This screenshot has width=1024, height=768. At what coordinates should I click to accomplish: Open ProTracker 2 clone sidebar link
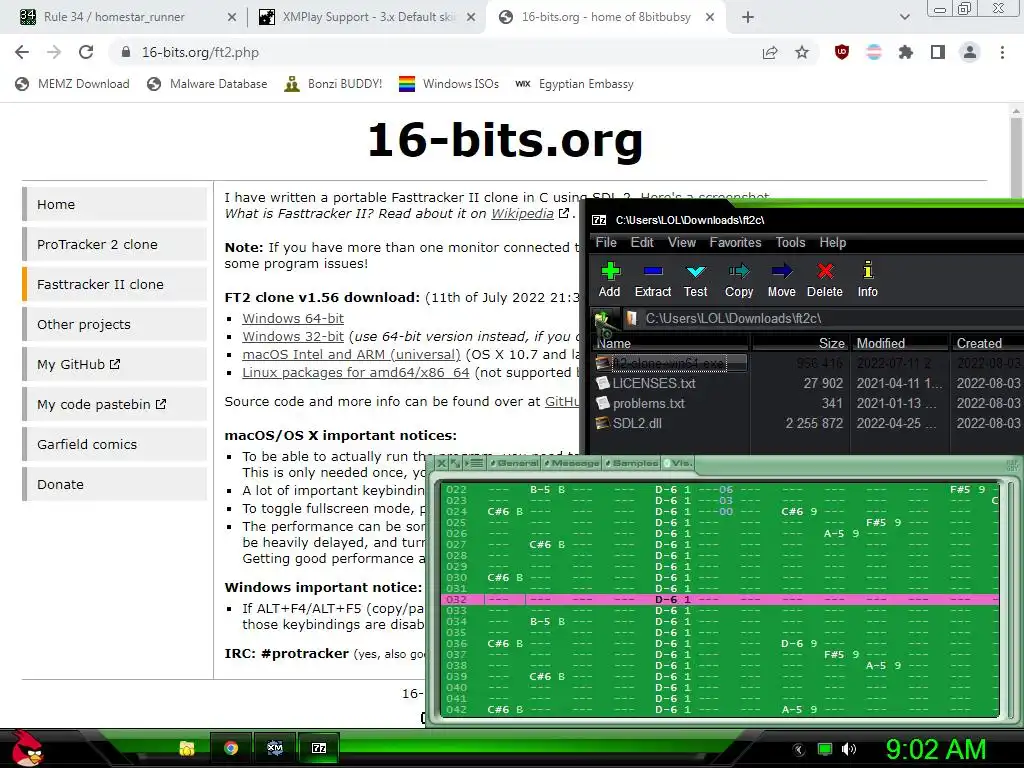(115, 244)
